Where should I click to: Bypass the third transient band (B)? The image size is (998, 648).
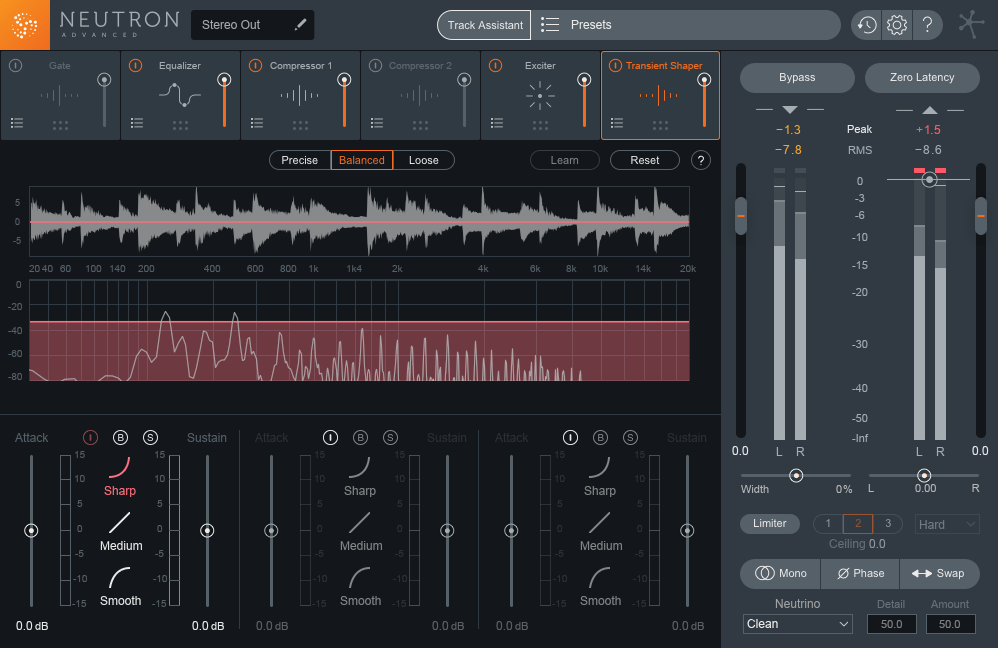[600, 437]
